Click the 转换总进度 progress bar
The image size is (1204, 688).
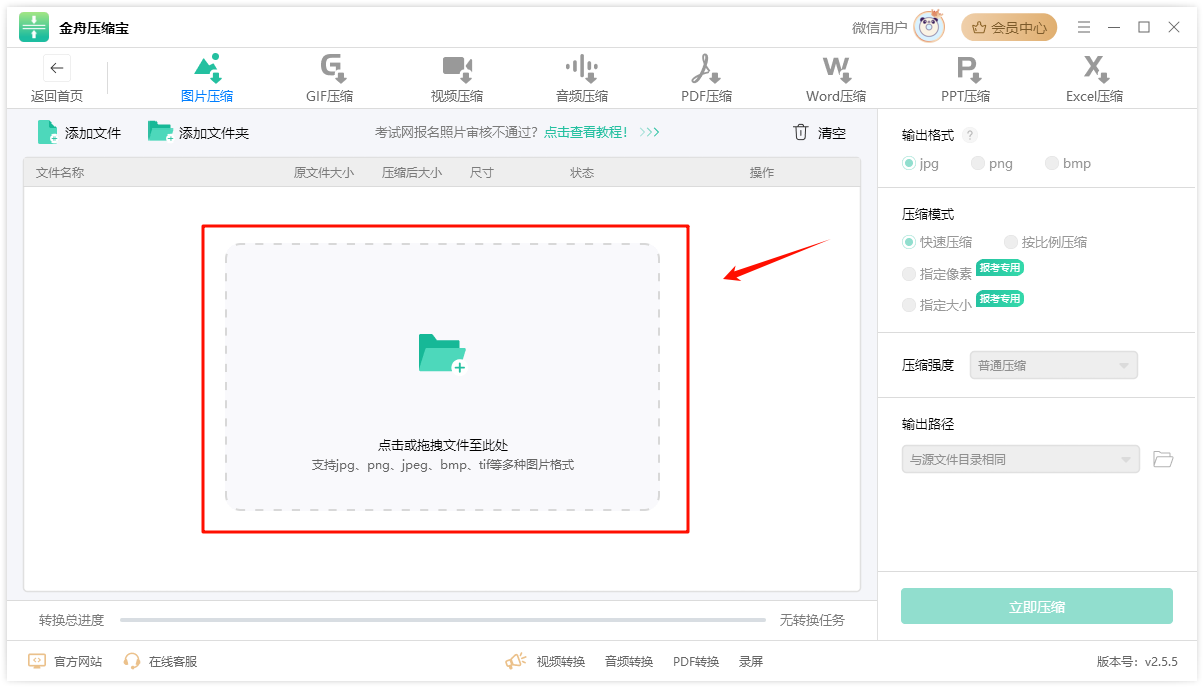point(443,620)
